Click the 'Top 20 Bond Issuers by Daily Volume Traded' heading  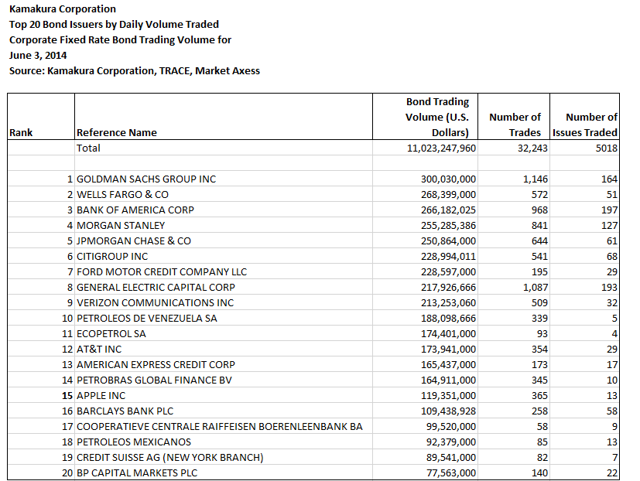(114, 24)
